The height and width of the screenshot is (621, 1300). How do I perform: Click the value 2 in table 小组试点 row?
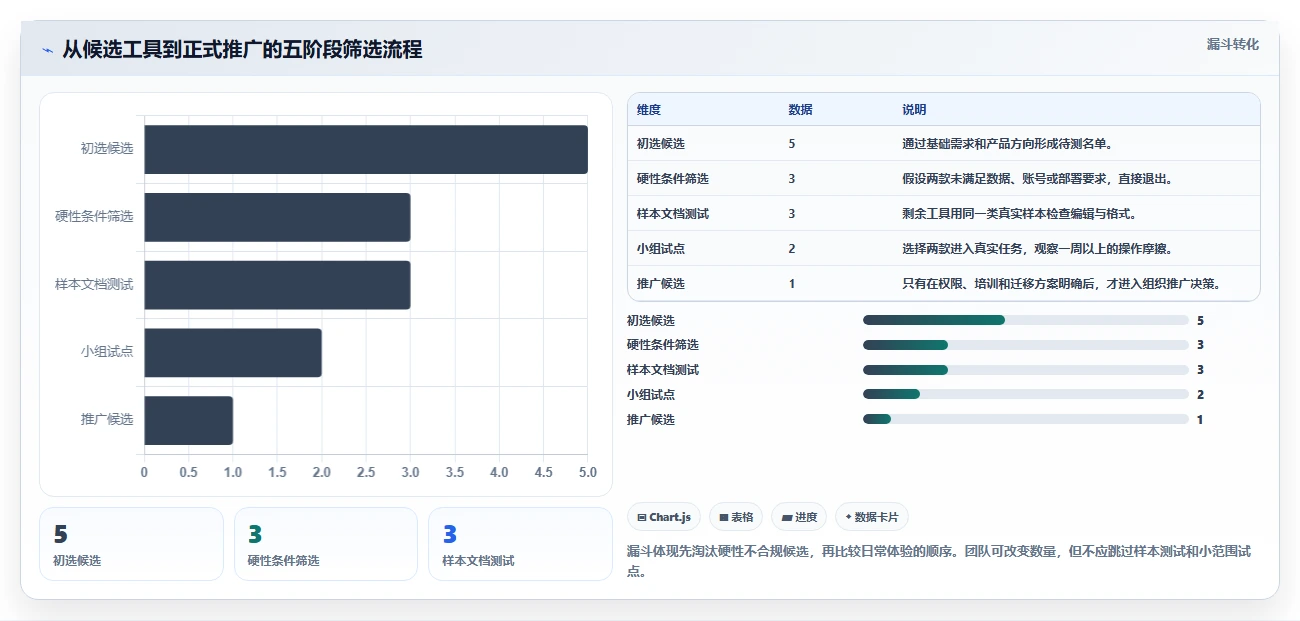(792, 249)
